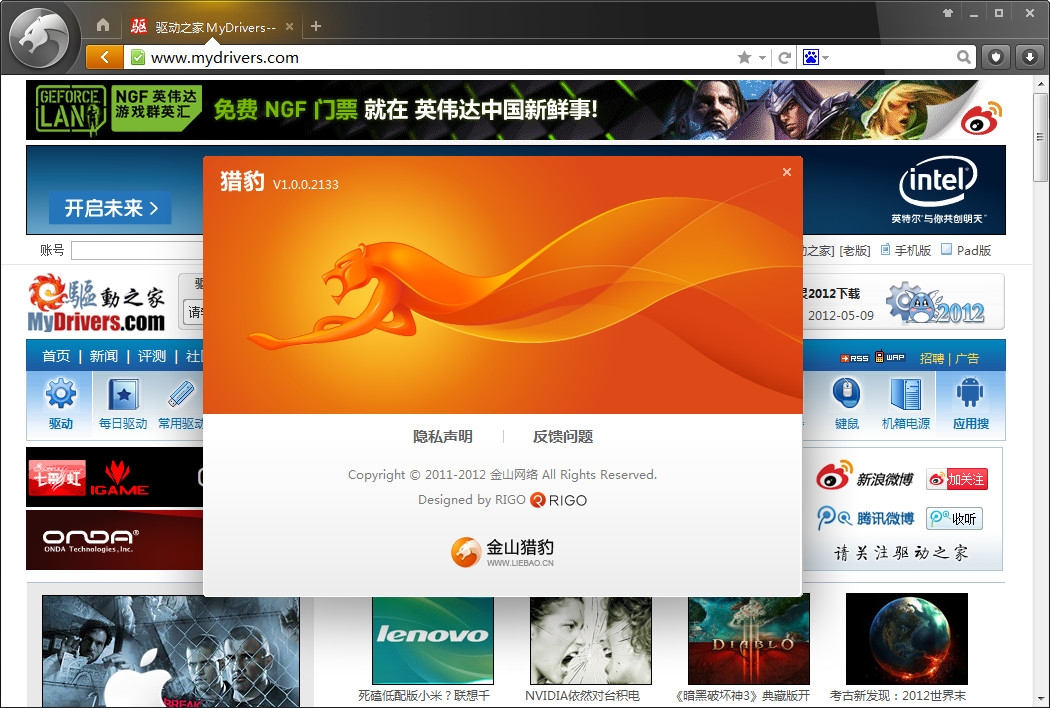Click the orange back navigation button
This screenshot has width=1050, height=708.
coord(104,57)
